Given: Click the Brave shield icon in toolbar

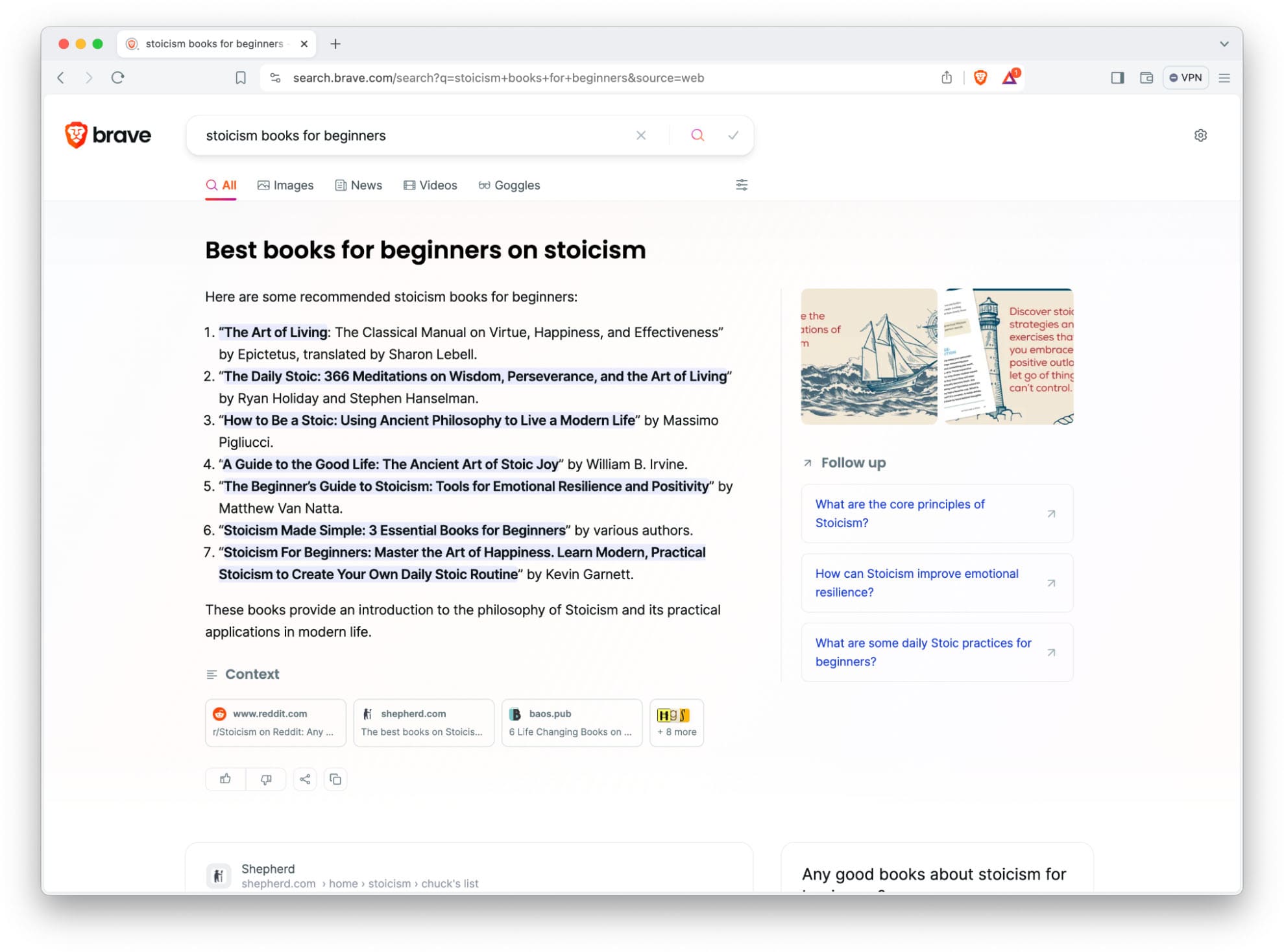Looking at the screenshot, I should click(980, 77).
